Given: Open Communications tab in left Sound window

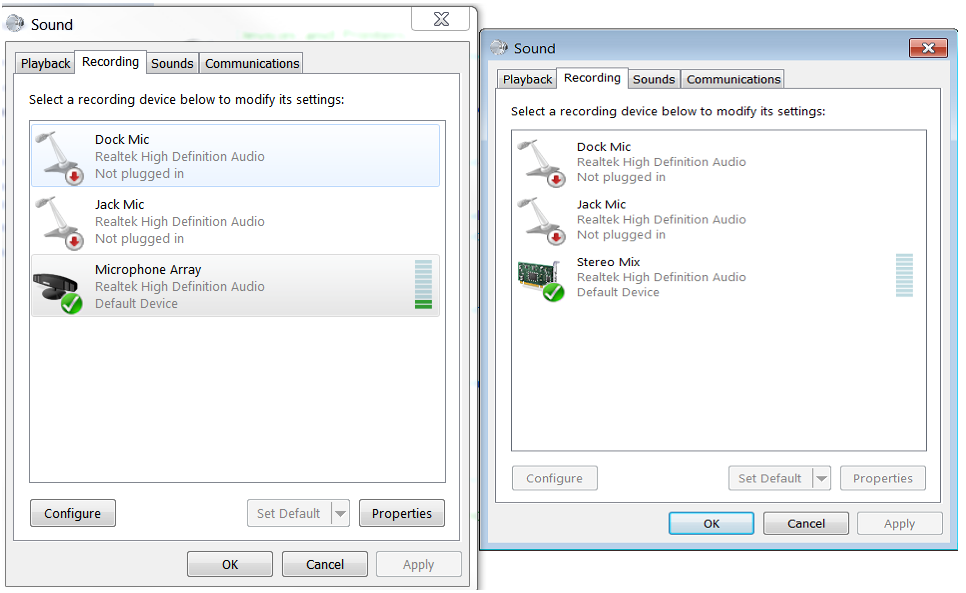Looking at the screenshot, I should [252, 63].
